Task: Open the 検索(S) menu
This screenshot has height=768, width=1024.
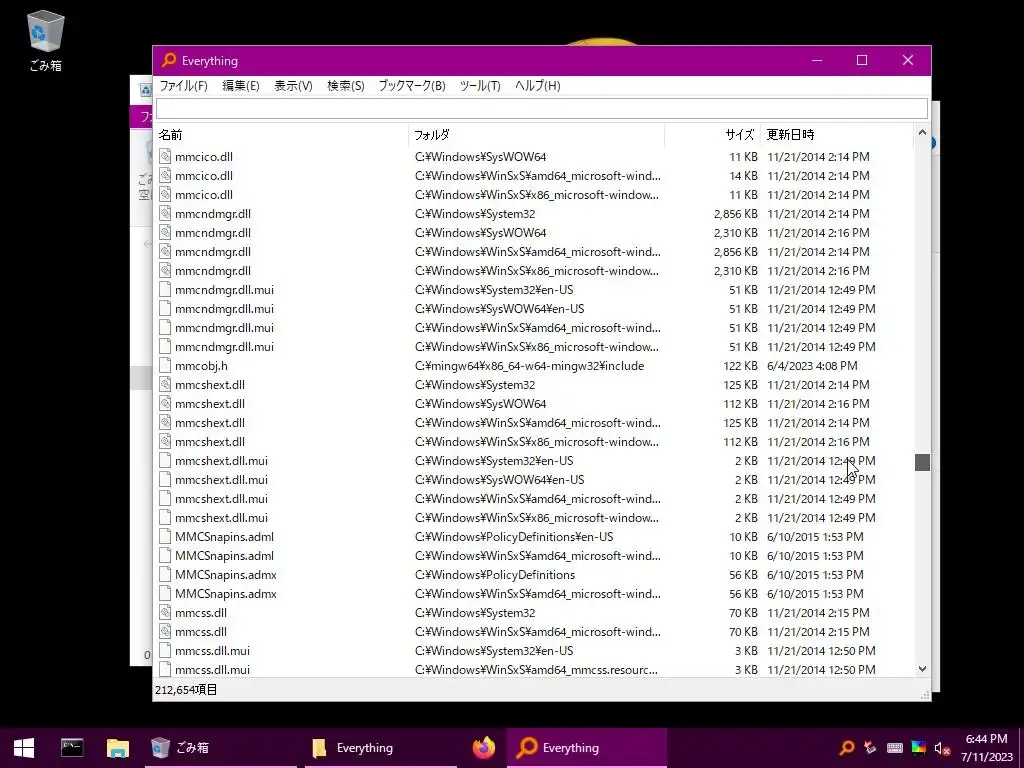Action: tap(345, 86)
